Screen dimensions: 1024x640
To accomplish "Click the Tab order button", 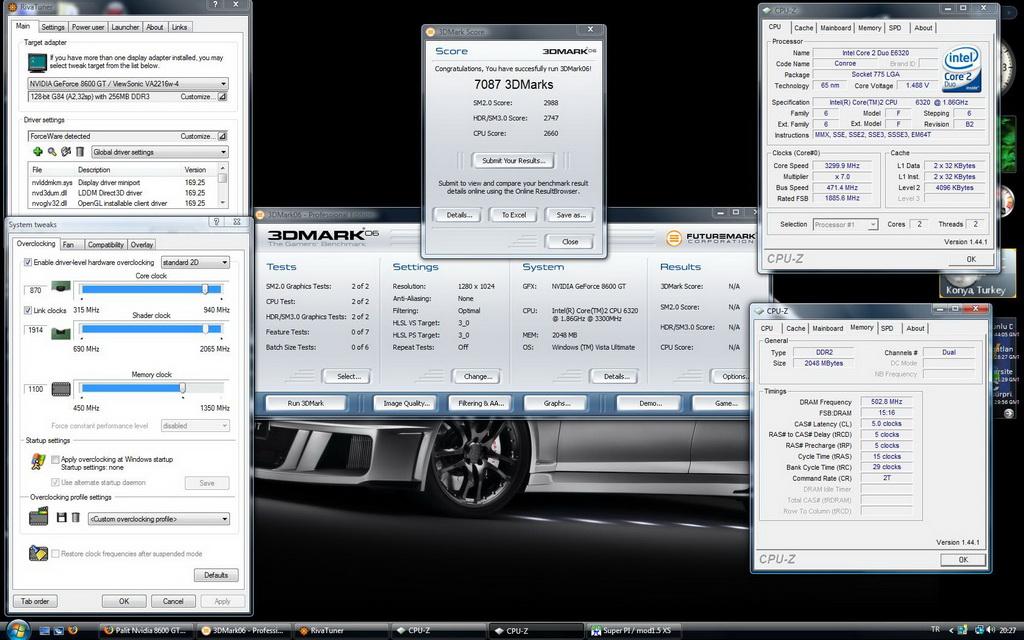I will pos(35,601).
